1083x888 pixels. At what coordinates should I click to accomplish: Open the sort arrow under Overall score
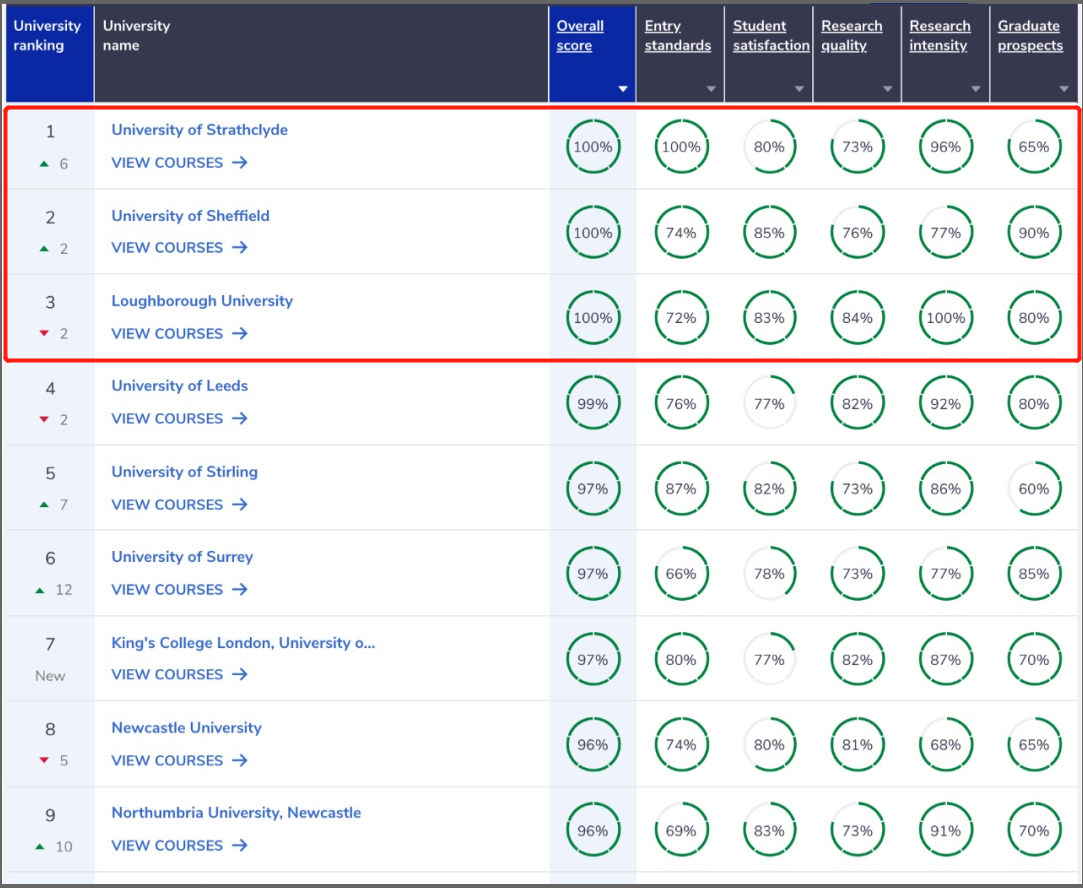click(x=623, y=89)
